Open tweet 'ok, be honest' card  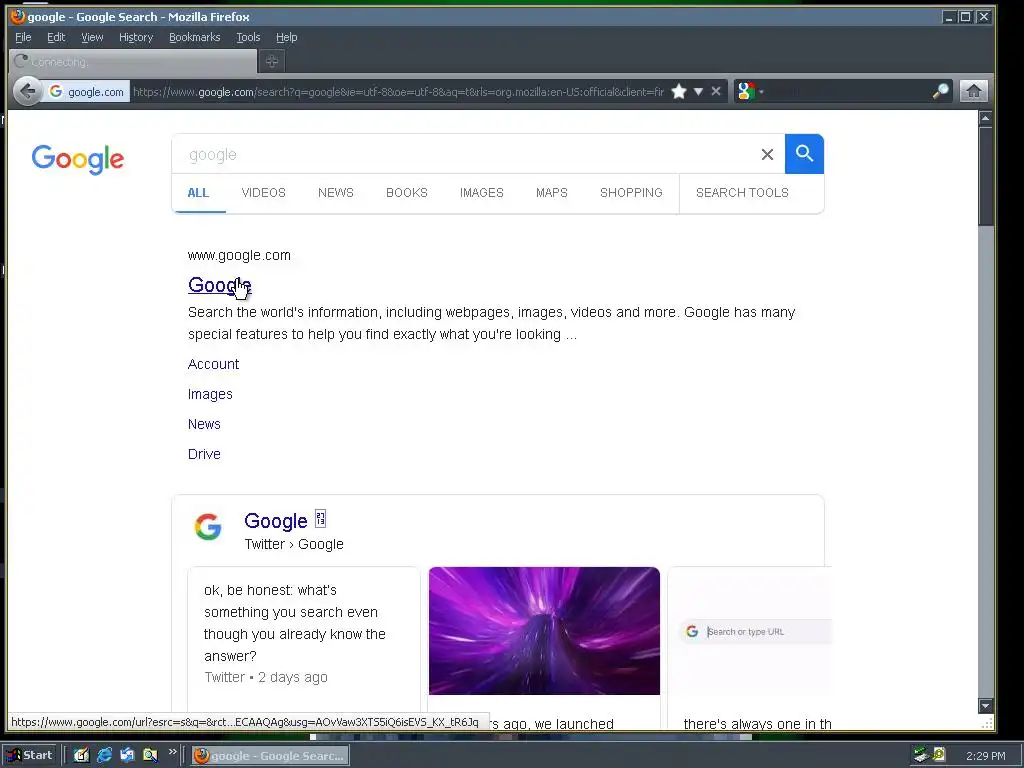point(304,640)
